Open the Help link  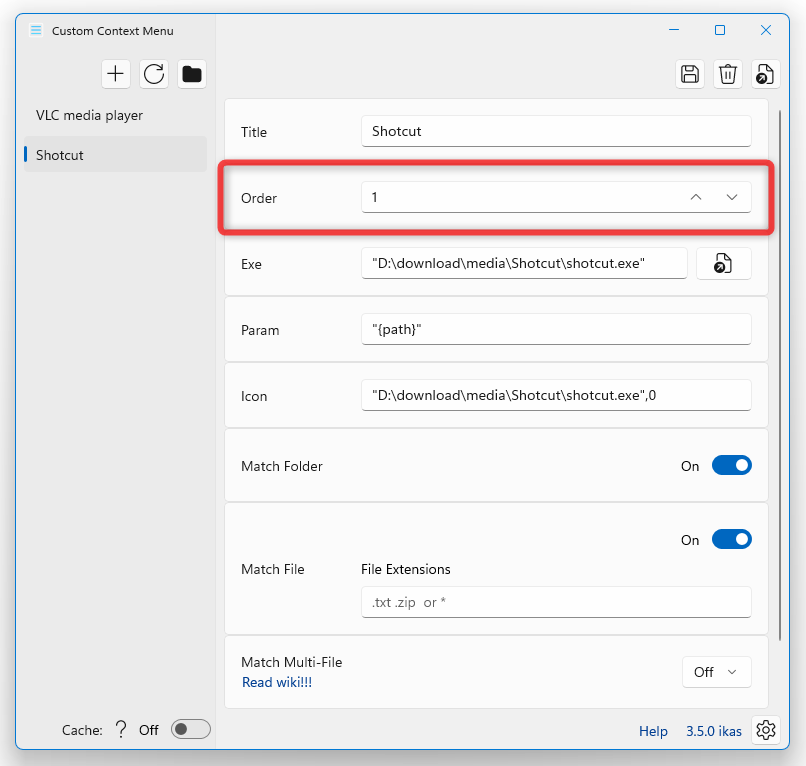pyautogui.click(x=653, y=731)
